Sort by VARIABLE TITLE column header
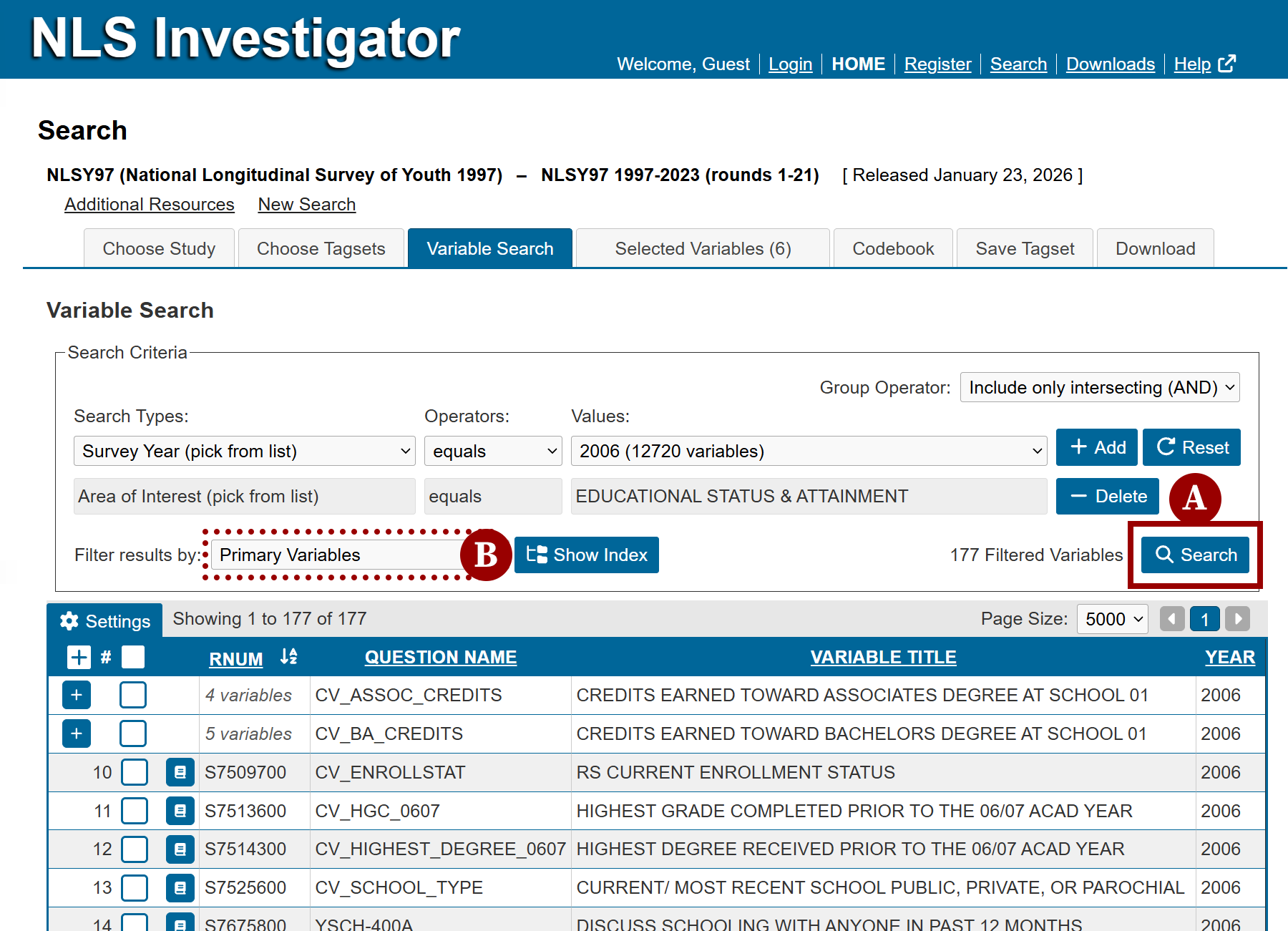The width and height of the screenshot is (1288, 931). [884, 657]
